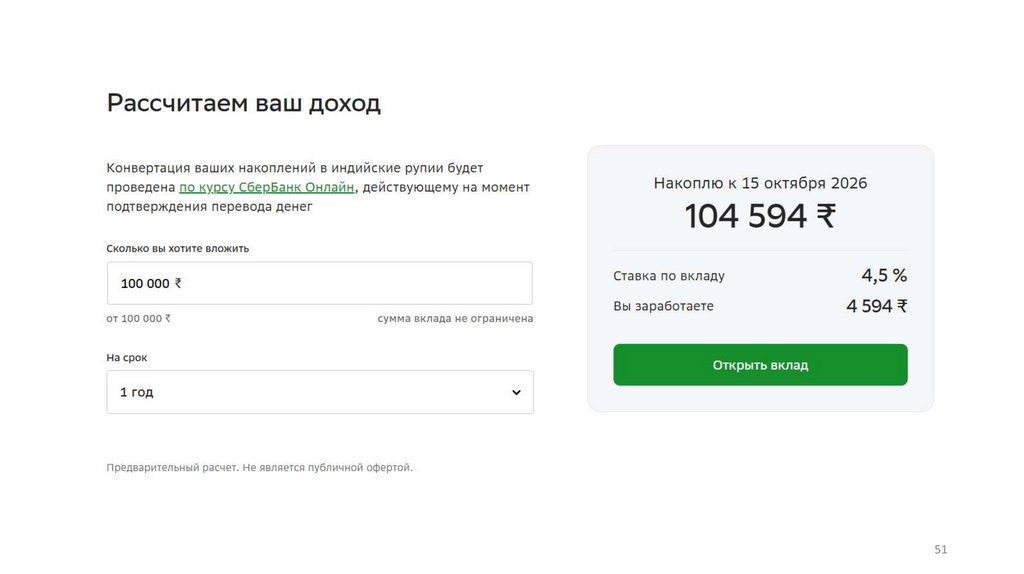Click the "Предварительный расчет" disclaimer text
The image size is (1024, 574).
[259, 467]
